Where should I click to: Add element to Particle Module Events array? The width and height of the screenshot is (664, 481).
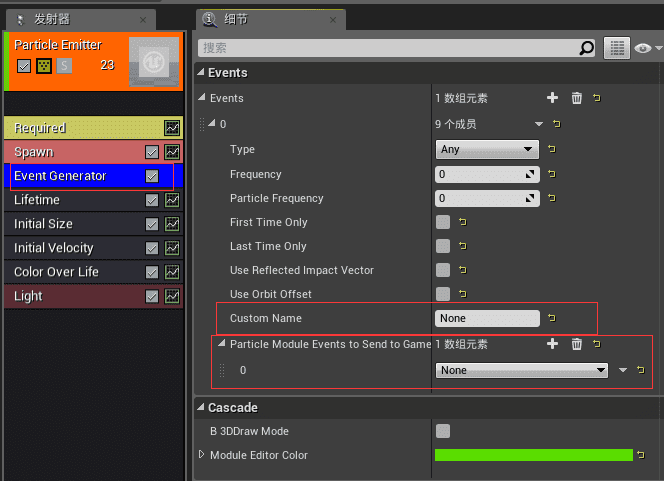[552, 344]
